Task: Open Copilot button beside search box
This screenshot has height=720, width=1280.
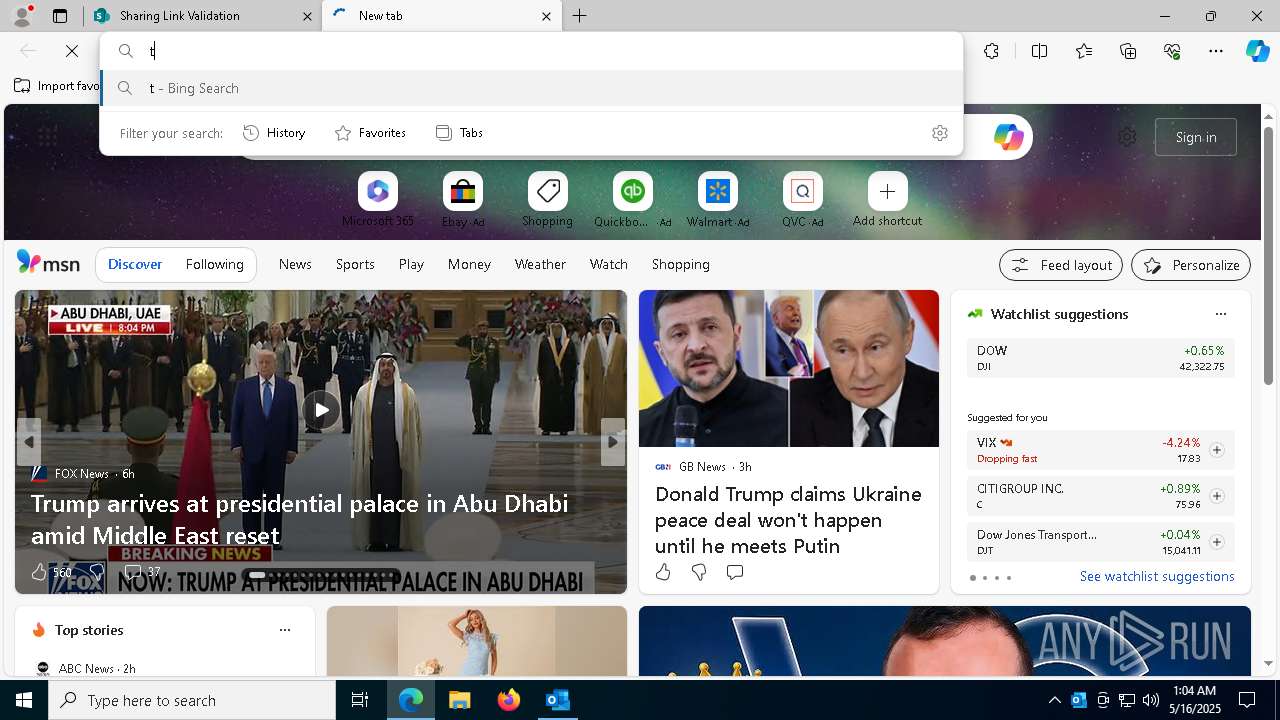Action: (x=1008, y=137)
